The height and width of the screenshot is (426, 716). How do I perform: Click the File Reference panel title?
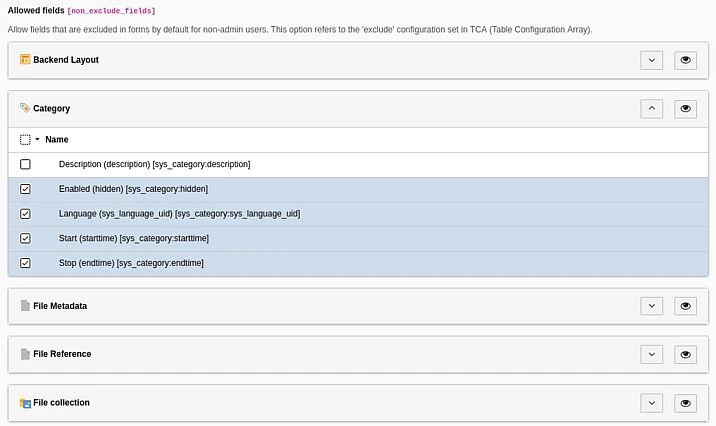point(62,354)
